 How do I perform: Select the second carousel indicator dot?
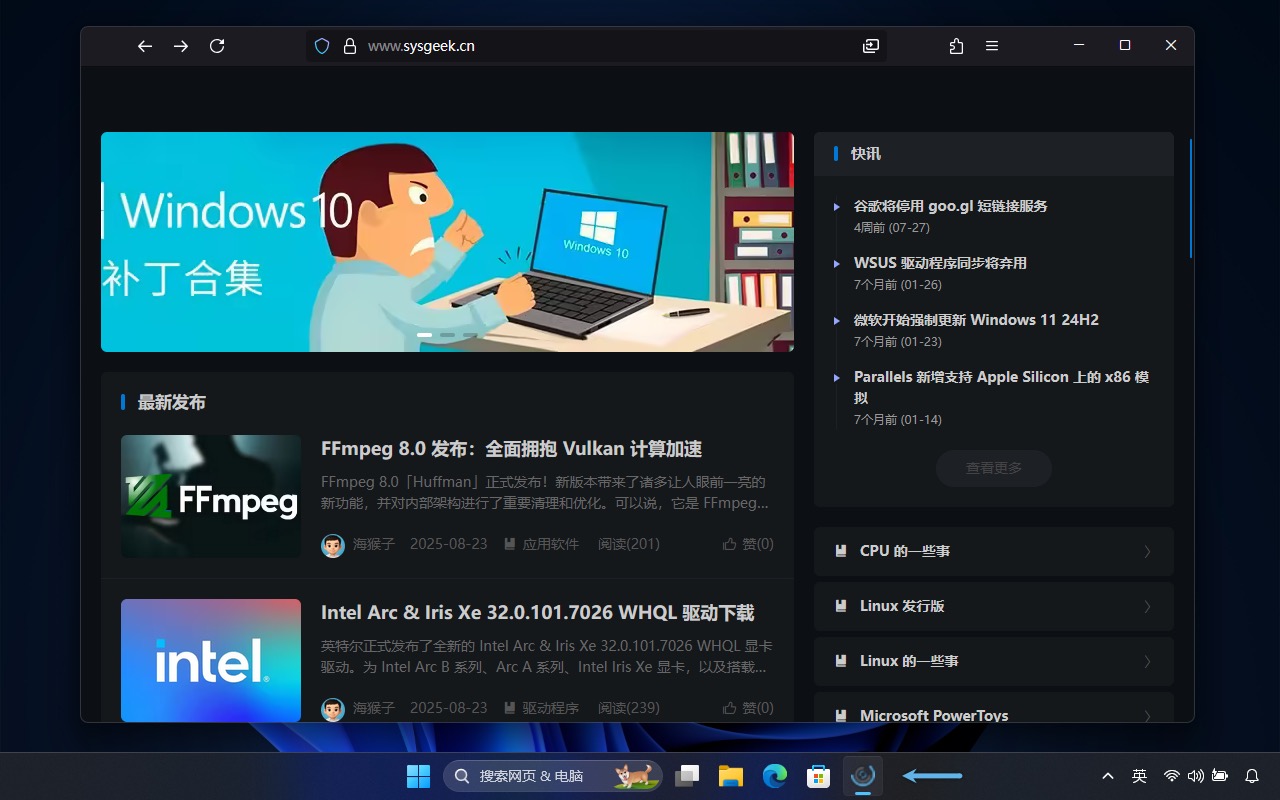(x=447, y=335)
